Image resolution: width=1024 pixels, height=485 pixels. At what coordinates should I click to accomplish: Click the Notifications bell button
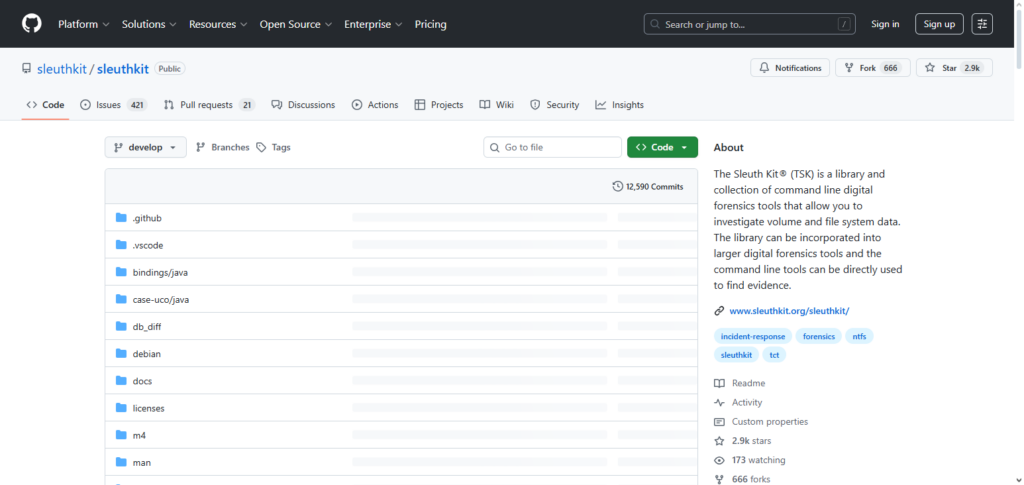click(790, 68)
